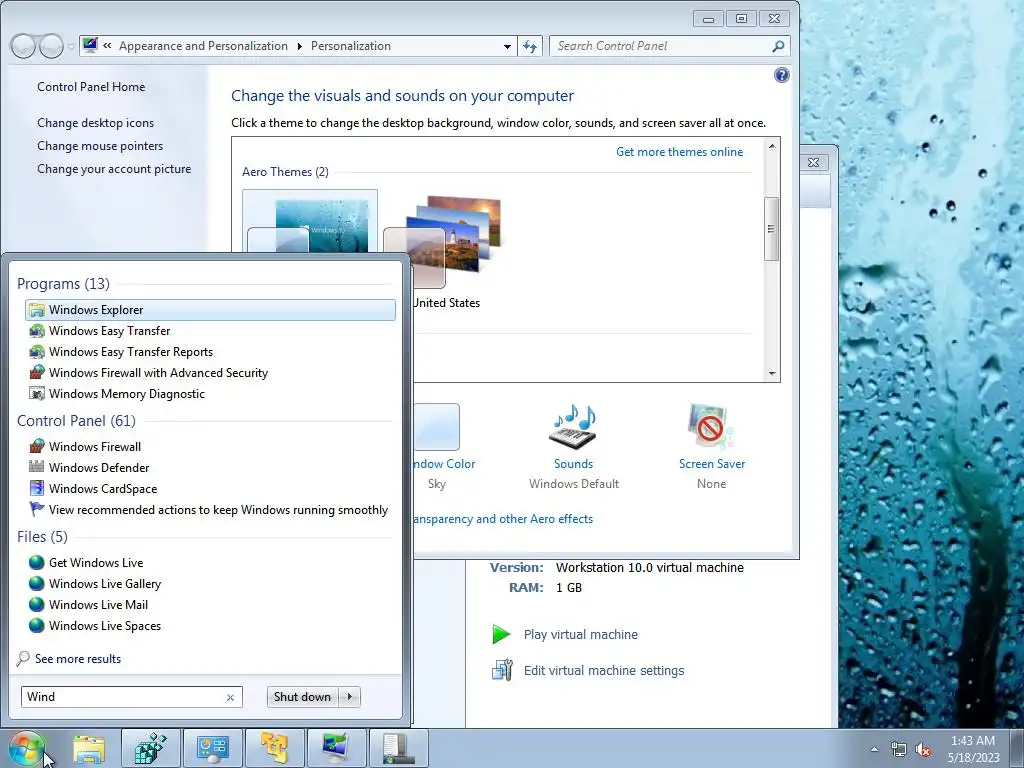Open address bar history dropdown

[507, 46]
